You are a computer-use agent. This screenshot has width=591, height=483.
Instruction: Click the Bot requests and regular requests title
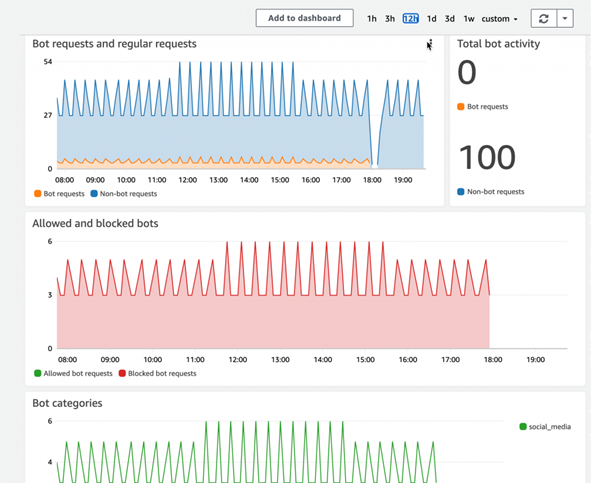[114, 44]
